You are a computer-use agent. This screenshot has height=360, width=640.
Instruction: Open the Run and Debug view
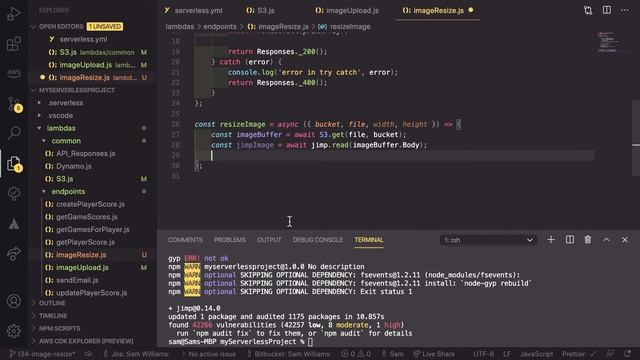[13, 14]
